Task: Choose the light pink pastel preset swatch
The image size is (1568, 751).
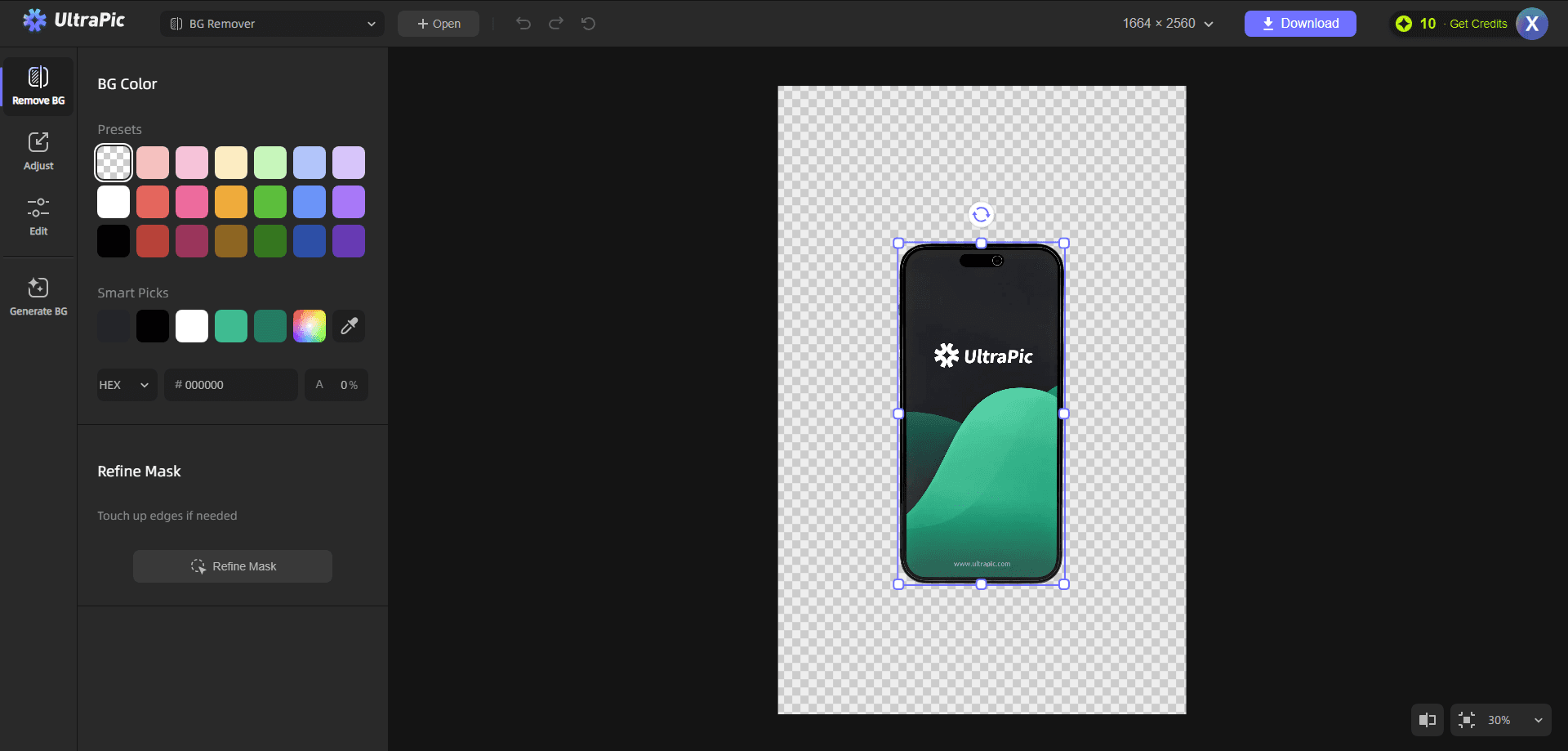Action: (192, 163)
